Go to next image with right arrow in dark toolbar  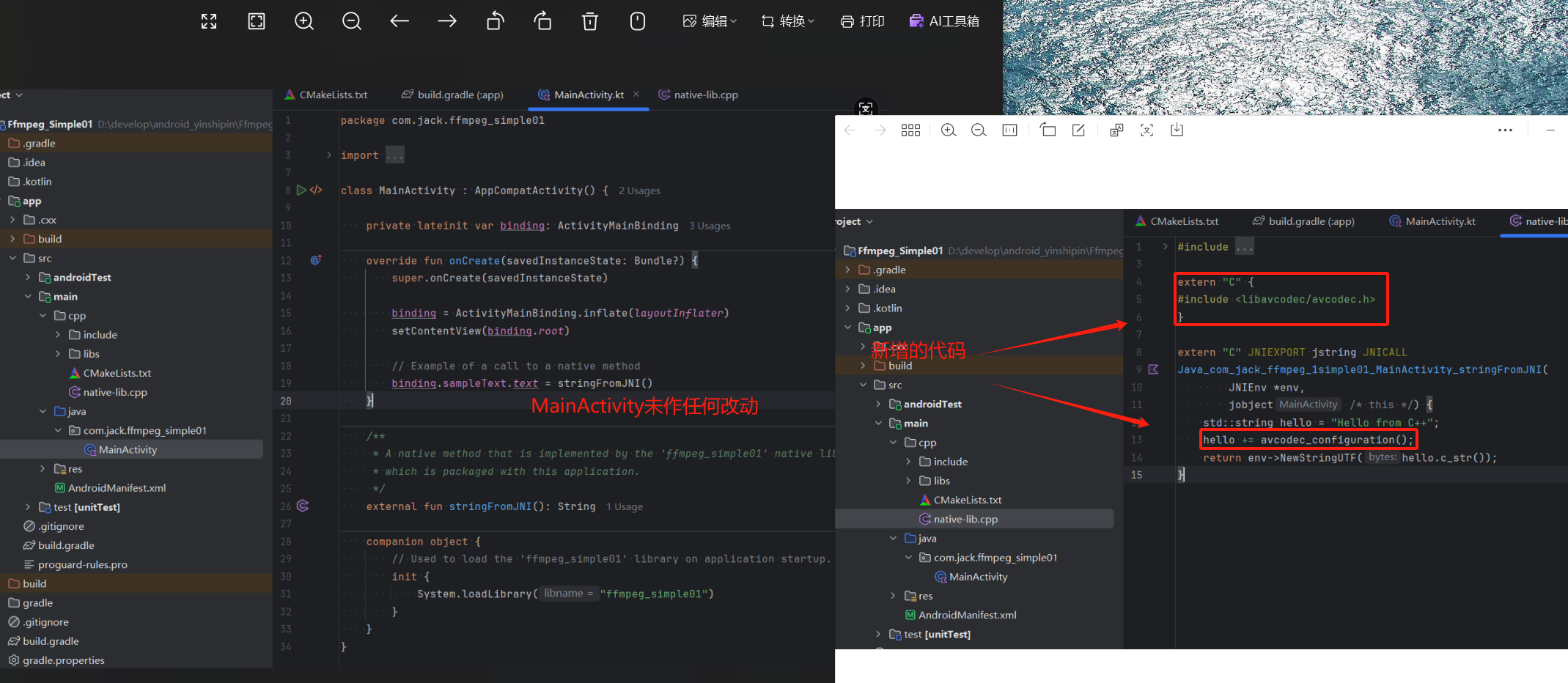click(447, 21)
